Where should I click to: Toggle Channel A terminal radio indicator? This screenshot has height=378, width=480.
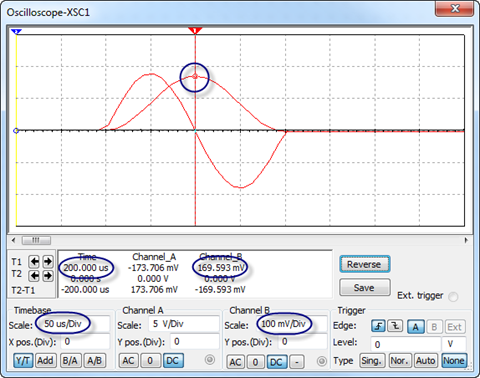coord(210,360)
